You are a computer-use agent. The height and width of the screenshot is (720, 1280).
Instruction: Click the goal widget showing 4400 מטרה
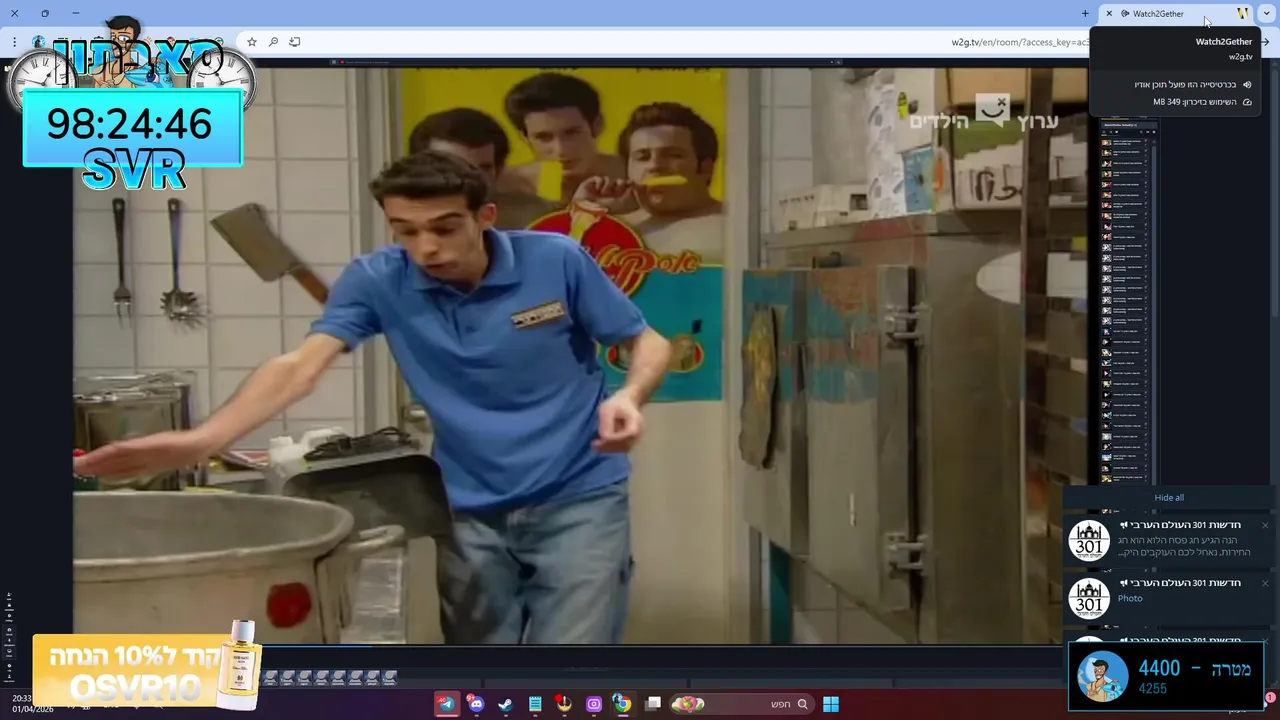pyautogui.click(x=1166, y=676)
